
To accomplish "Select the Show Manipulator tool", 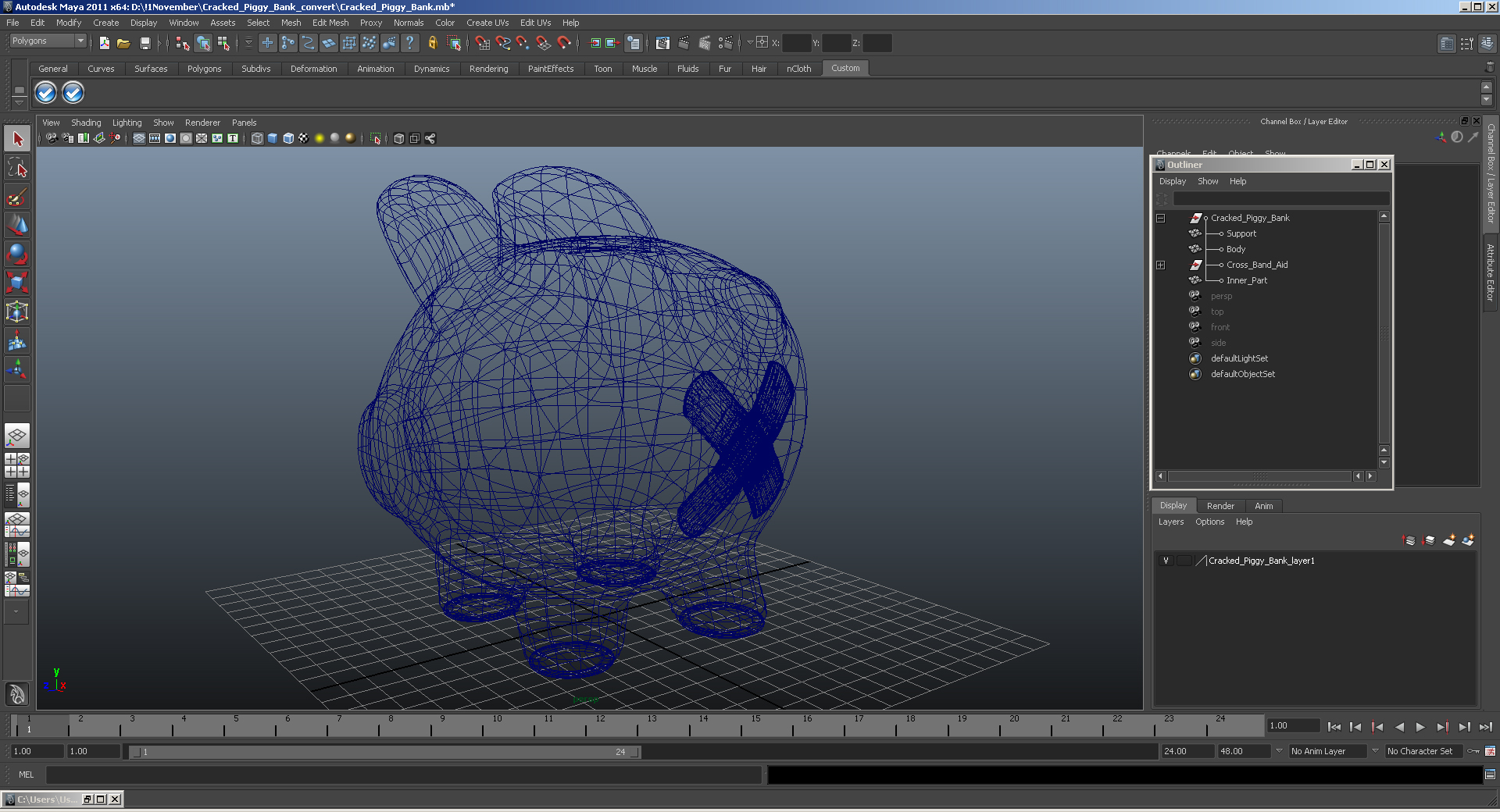I will (x=17, y=369).
